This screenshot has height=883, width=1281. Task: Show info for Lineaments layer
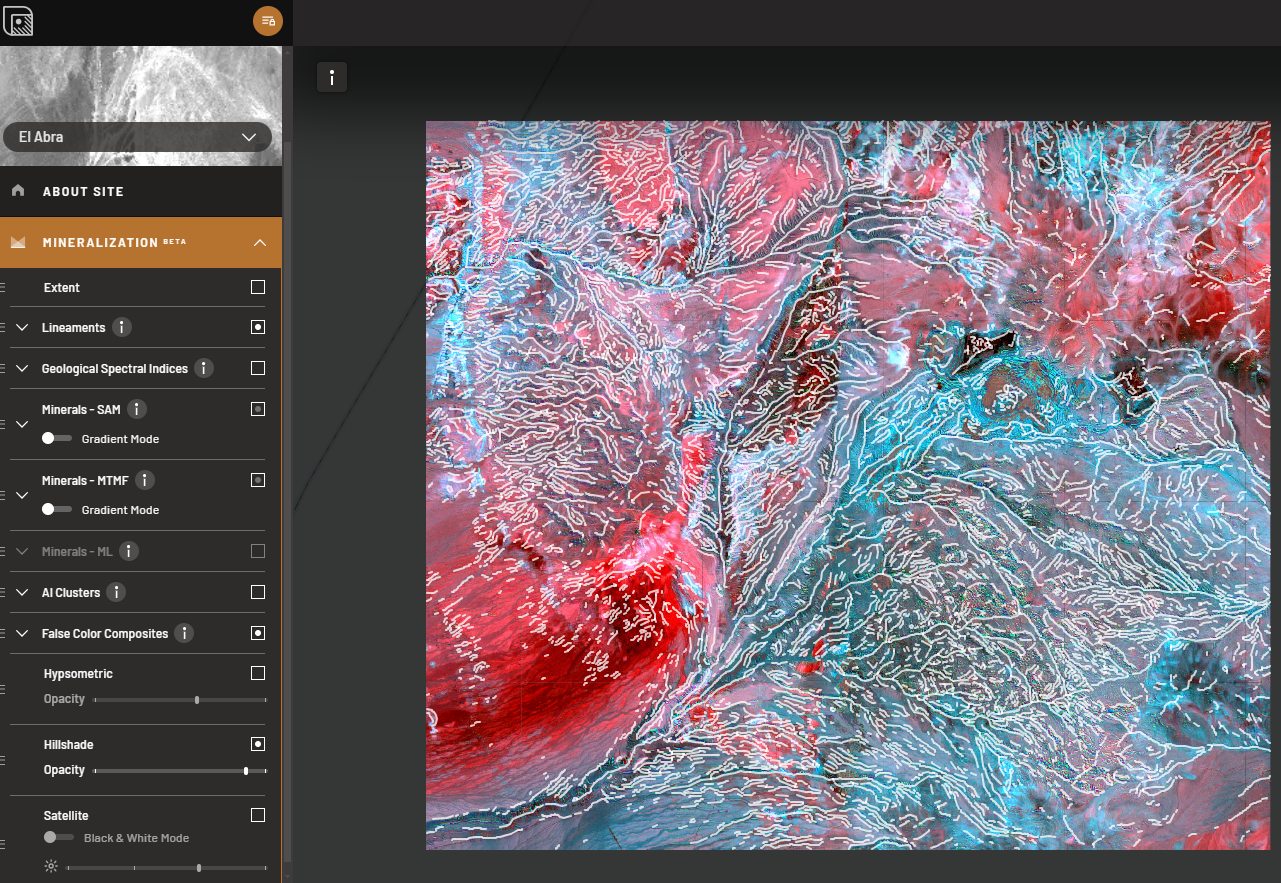click(122, 327)
